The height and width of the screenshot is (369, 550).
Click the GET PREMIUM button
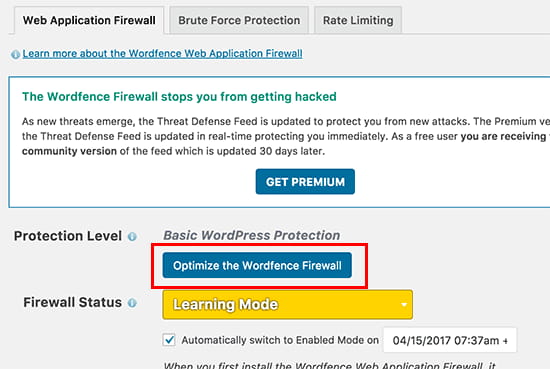tap(305, 182)
